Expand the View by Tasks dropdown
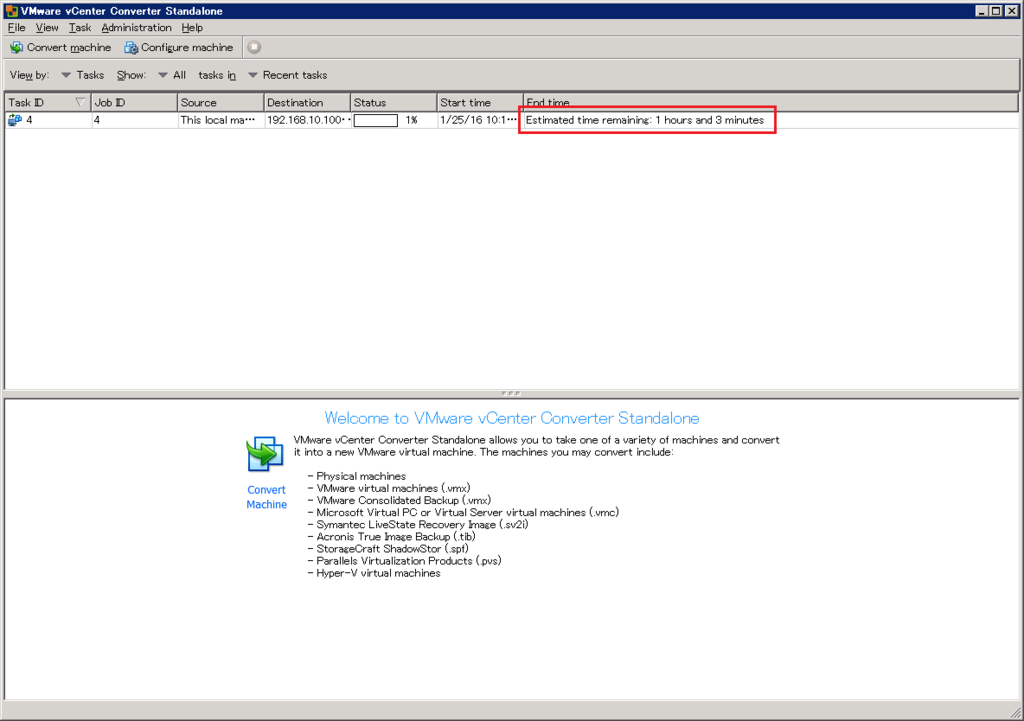 pyautogui.click(x=83, y=75)
